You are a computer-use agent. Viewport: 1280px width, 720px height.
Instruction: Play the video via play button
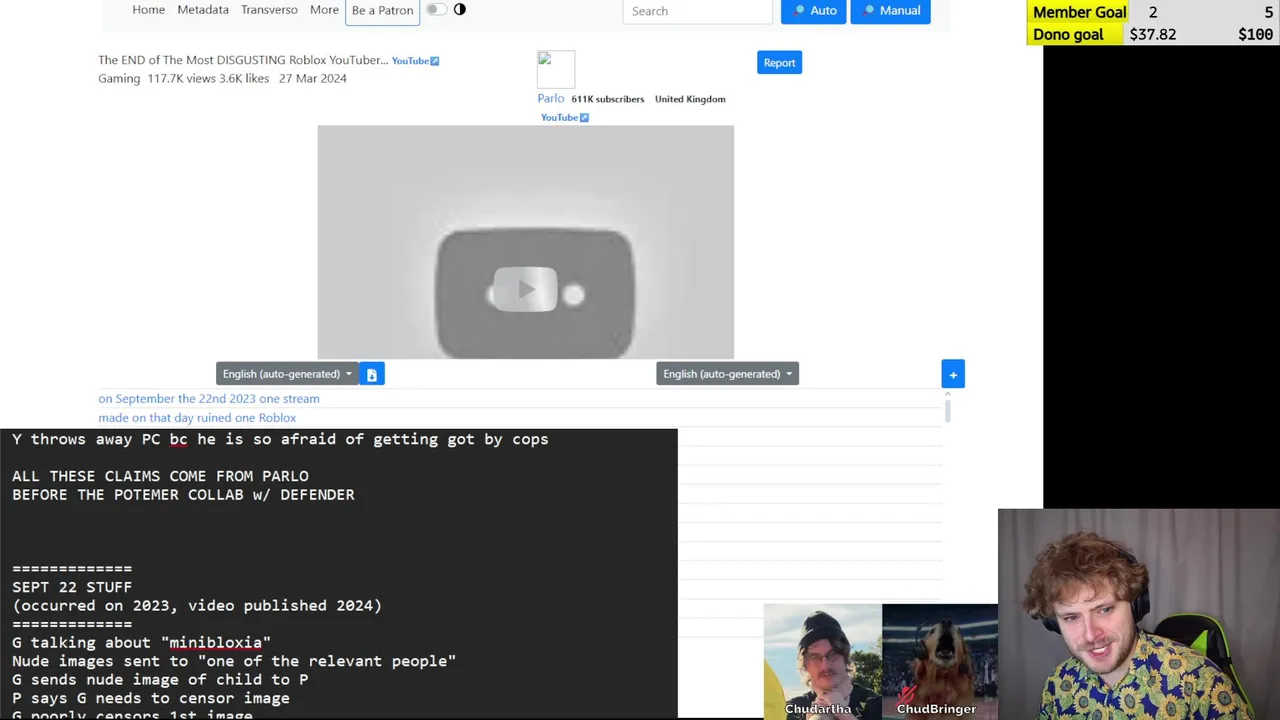tap(526, 290)
